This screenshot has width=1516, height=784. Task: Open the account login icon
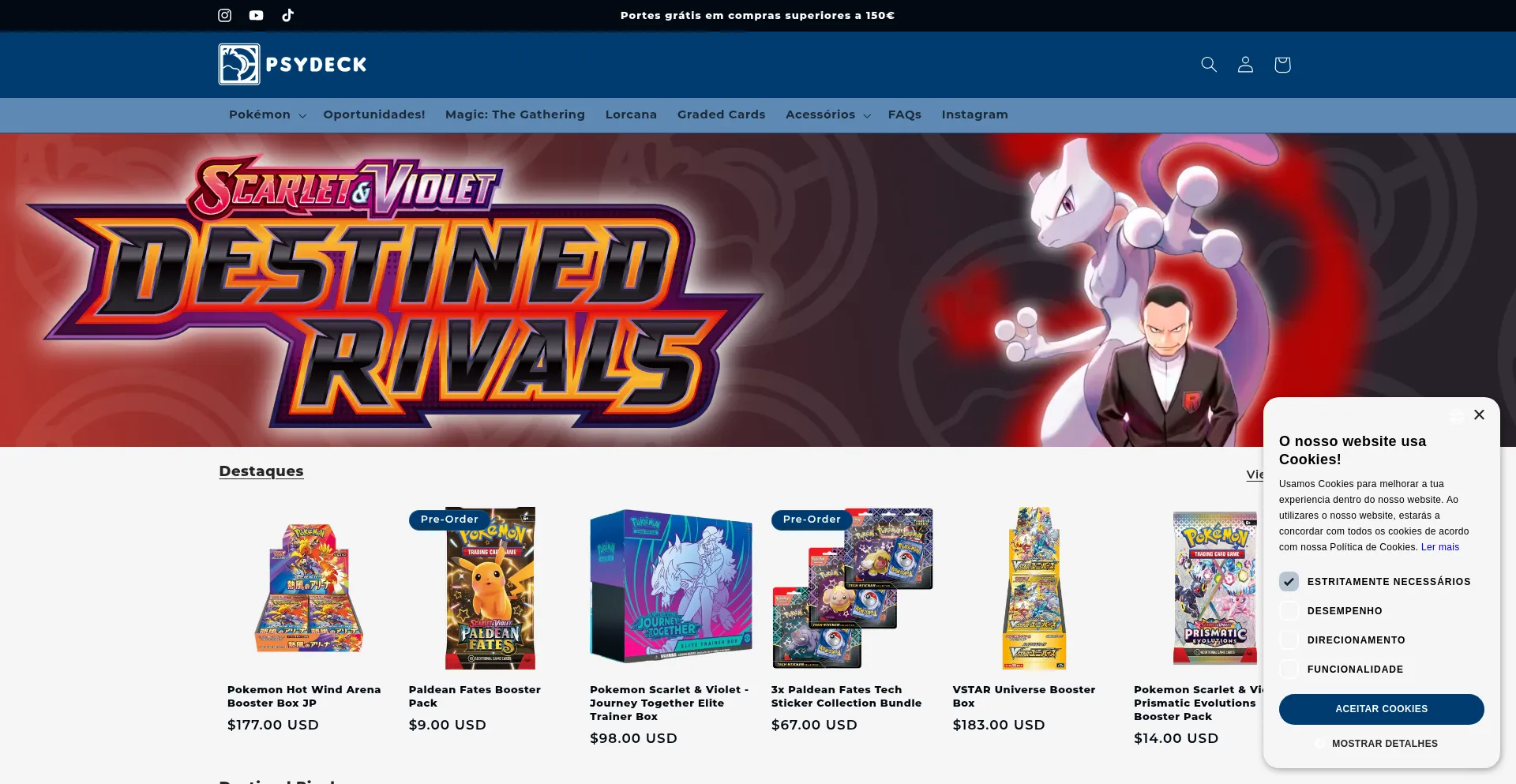[x=1245, y=65]
